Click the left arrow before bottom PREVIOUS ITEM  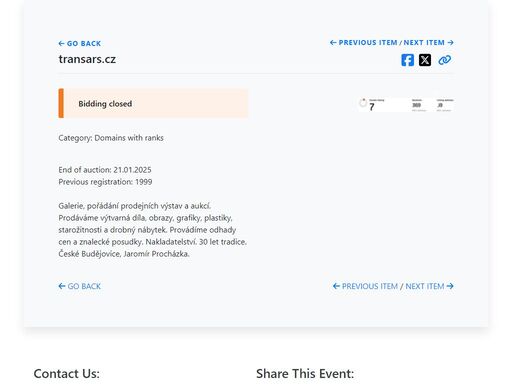click(x=336, y=286)
